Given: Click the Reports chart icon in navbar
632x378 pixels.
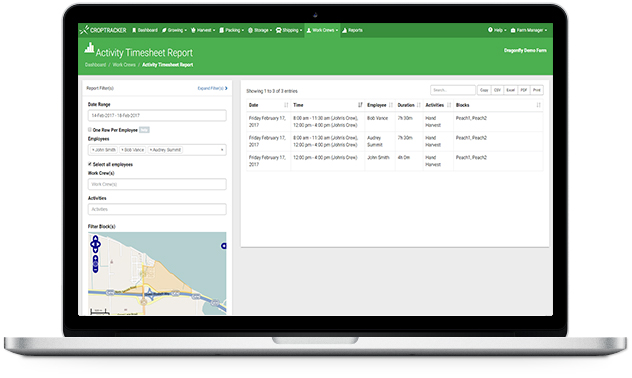Looking at the screenshot, I should (x=345, y=30).
